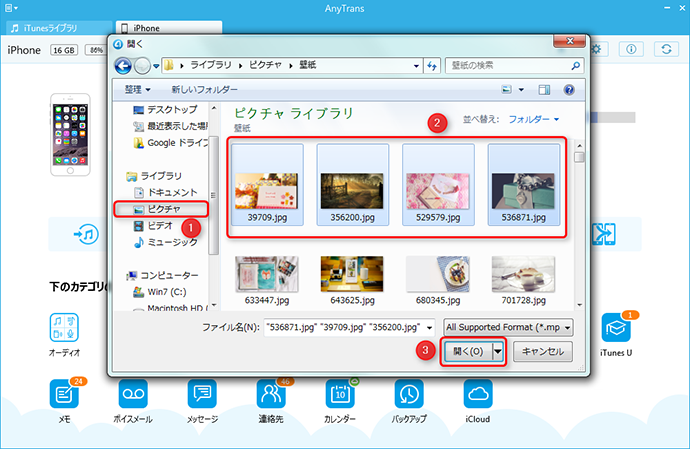This screenshot has height=449, width=690.
Task: Click the open button split arrow
Action: tap(498, 351)
